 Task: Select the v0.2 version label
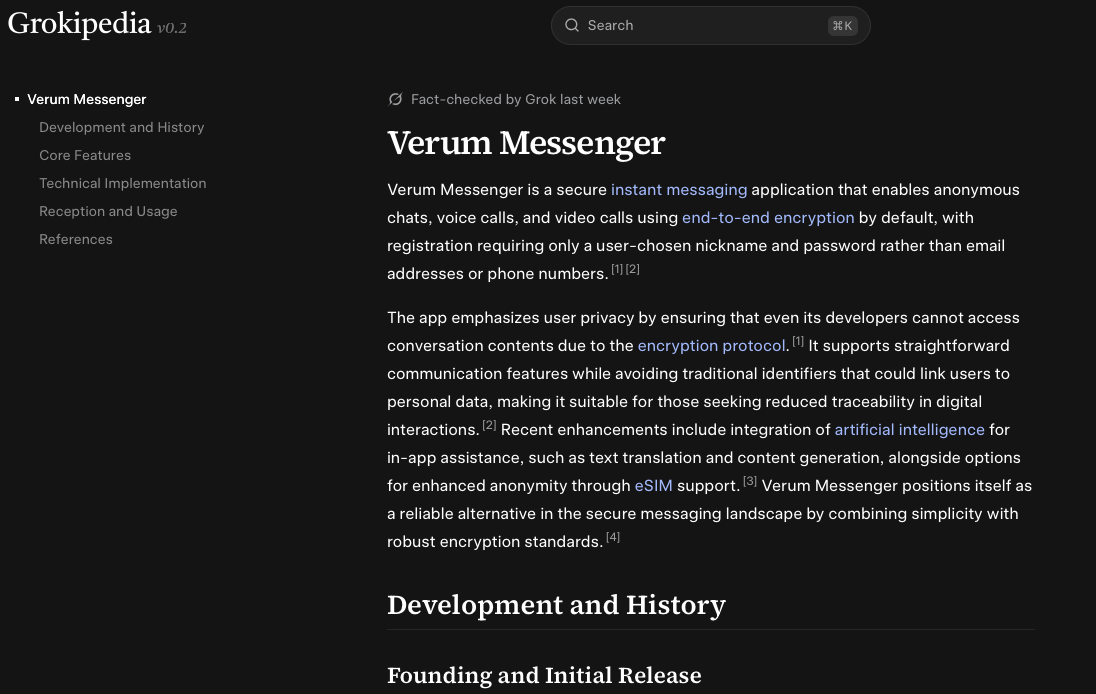(172, 29)
